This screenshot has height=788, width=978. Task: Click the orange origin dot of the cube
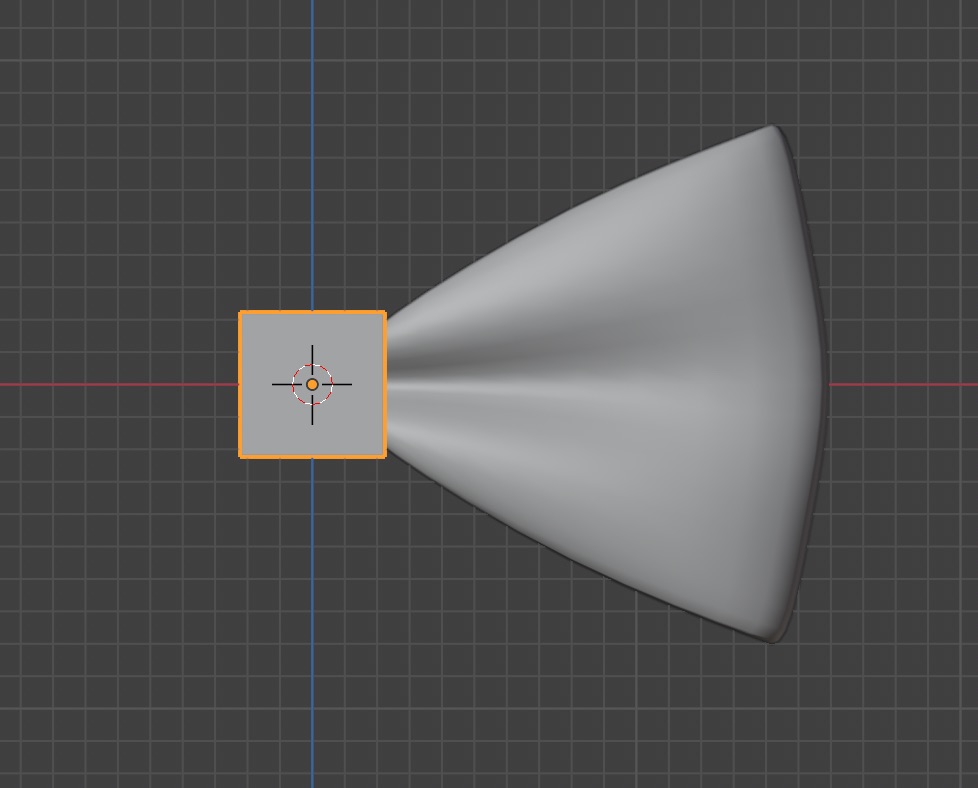(312, 384)
